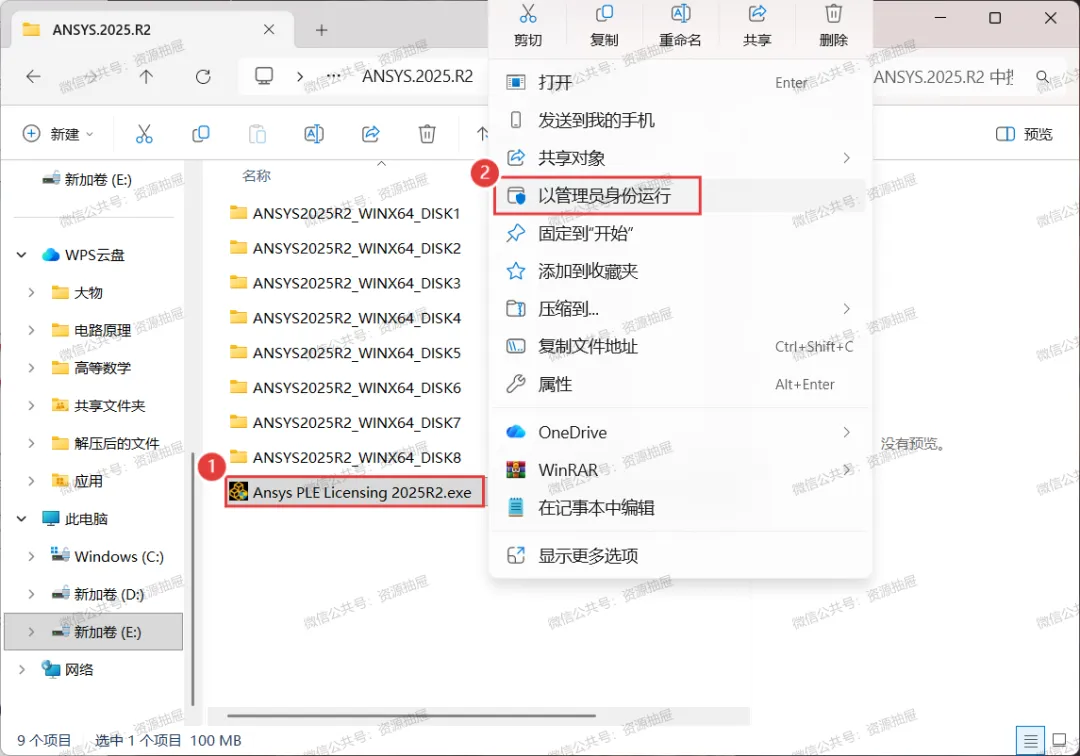Click the toolbar cut scissors icon
Image resolution: width=1080 pixels, height=756 pixels.
click(x=144, y=134)
